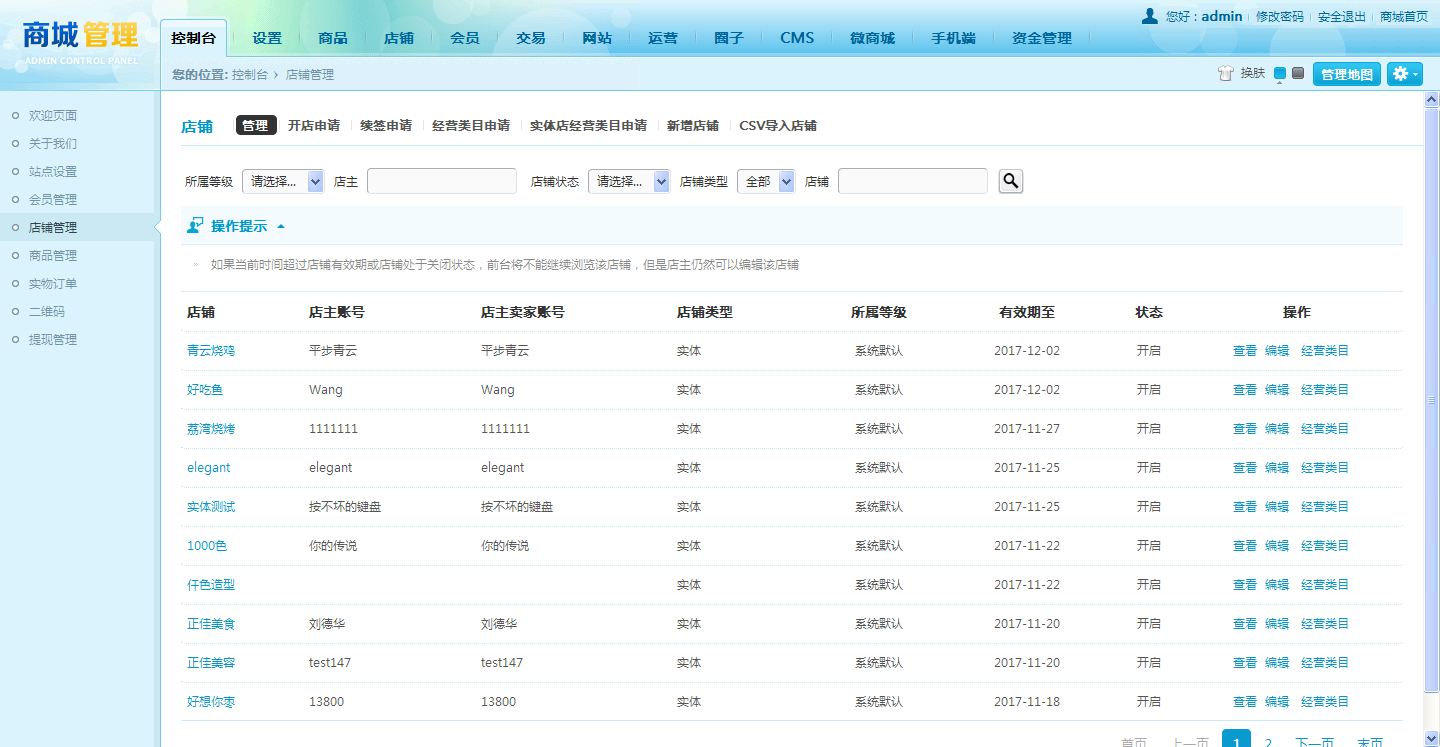Open the 资金管理 top navigation tab
The width and height of the screenshot is (1440, 747).
tap(1042, 38)
